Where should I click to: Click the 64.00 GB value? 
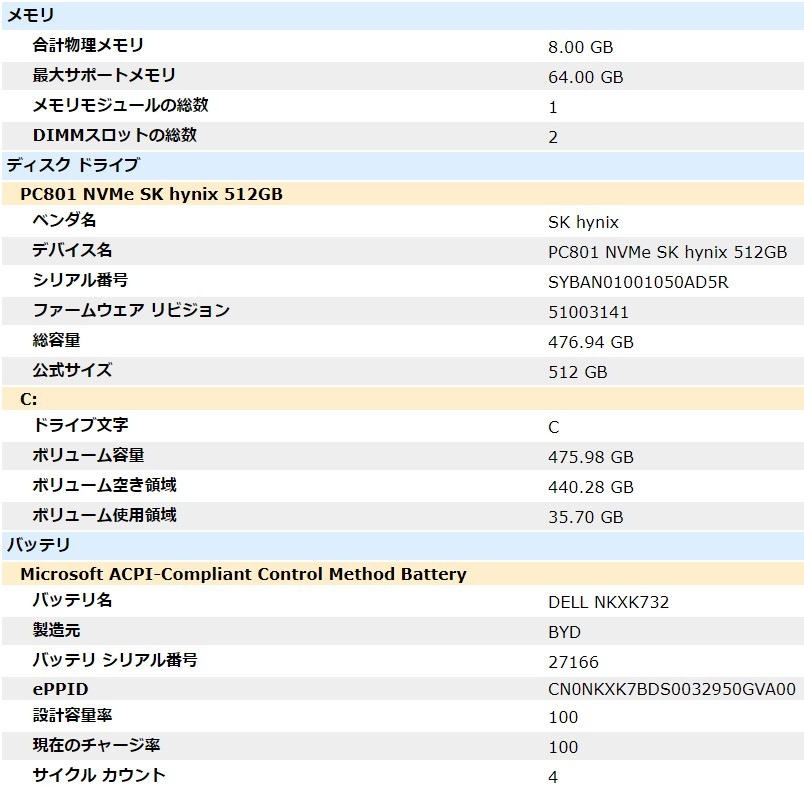point(586,77)
